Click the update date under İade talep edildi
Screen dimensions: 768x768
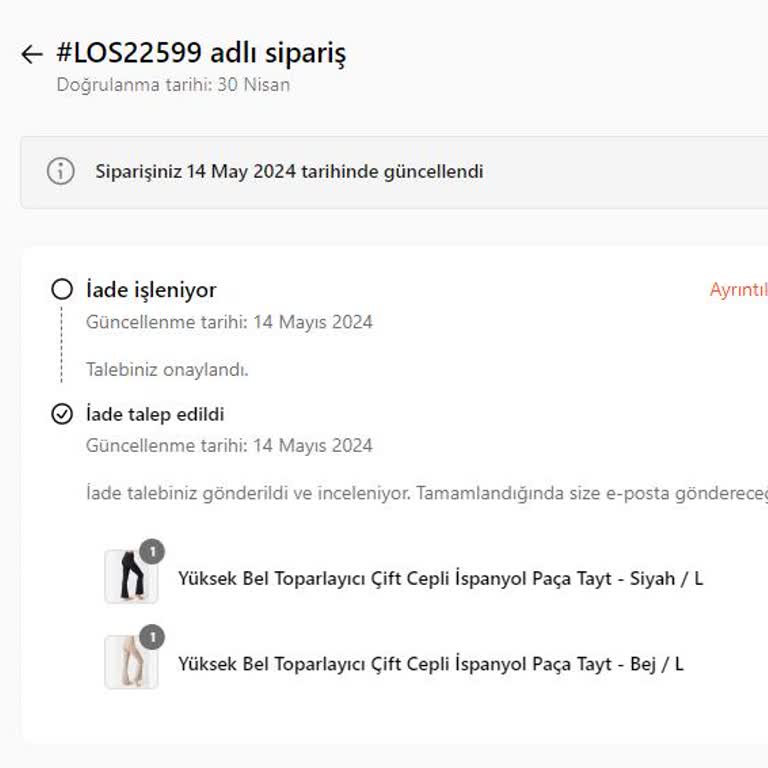[229, 446]
